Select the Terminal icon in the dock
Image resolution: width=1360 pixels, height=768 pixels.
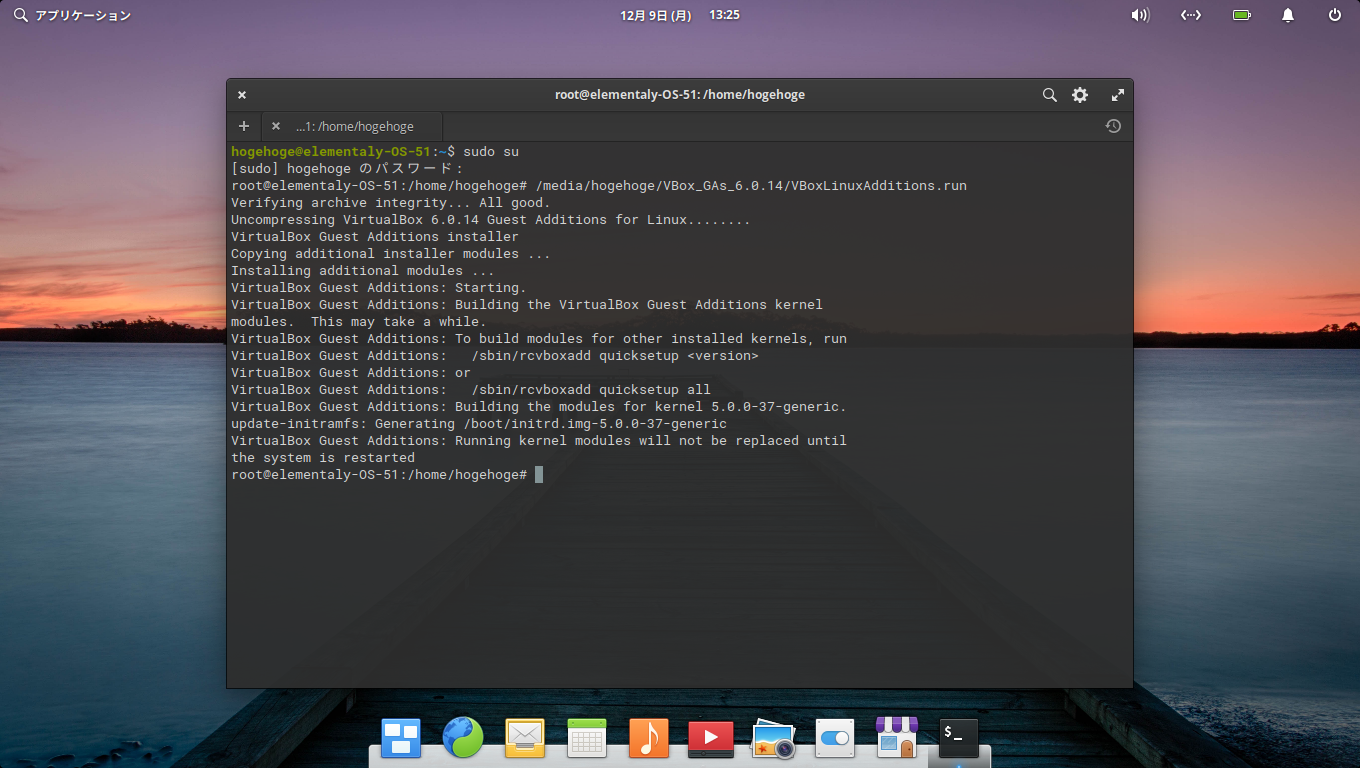pos(959,738)
